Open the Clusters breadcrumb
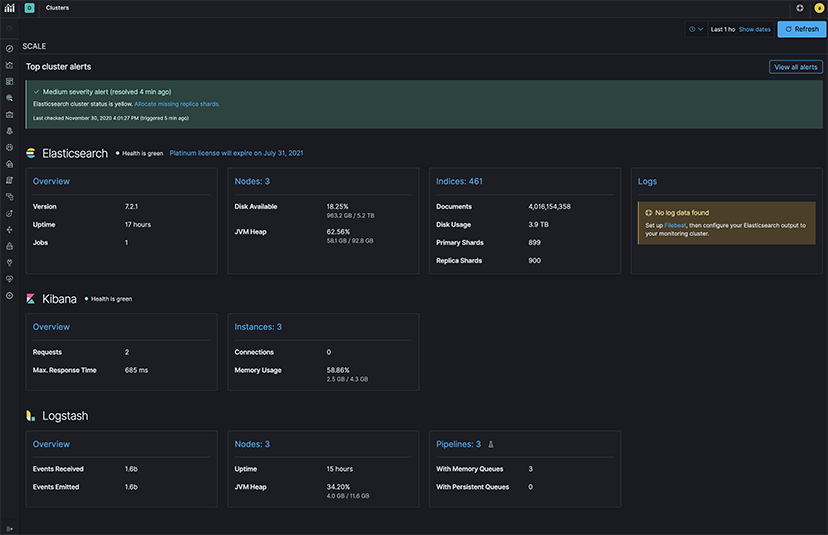 pos(57,8)
